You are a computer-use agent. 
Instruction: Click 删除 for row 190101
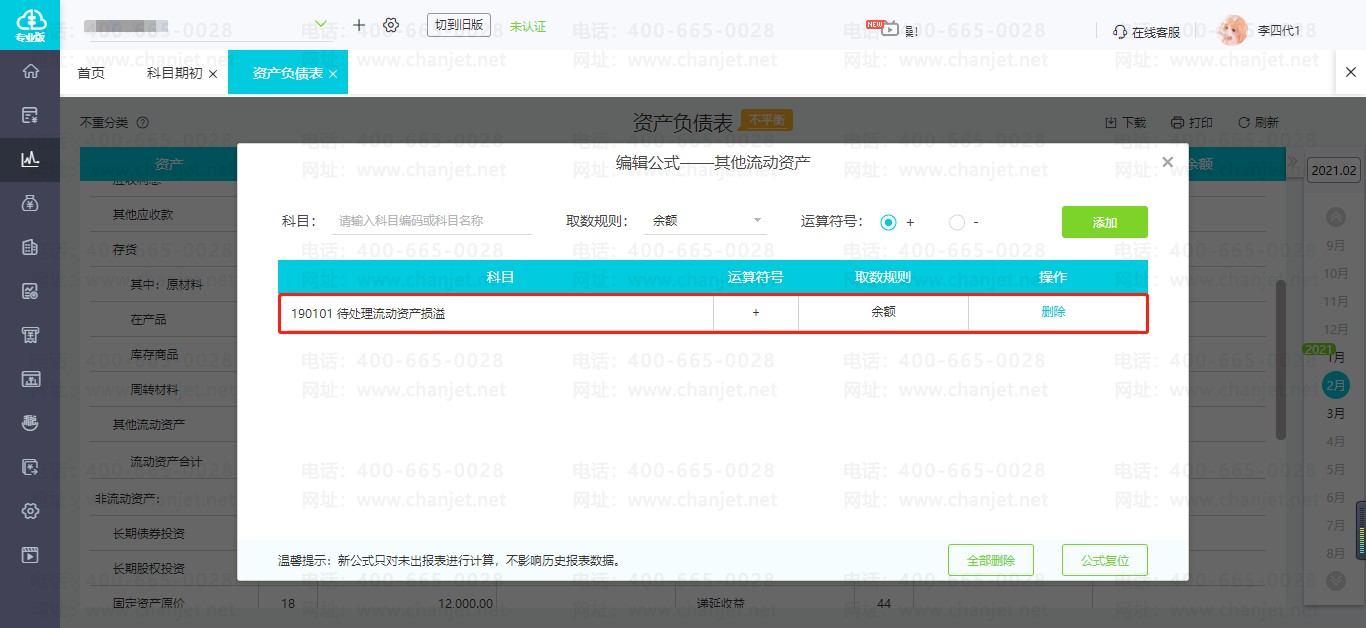coord(1053,312)
